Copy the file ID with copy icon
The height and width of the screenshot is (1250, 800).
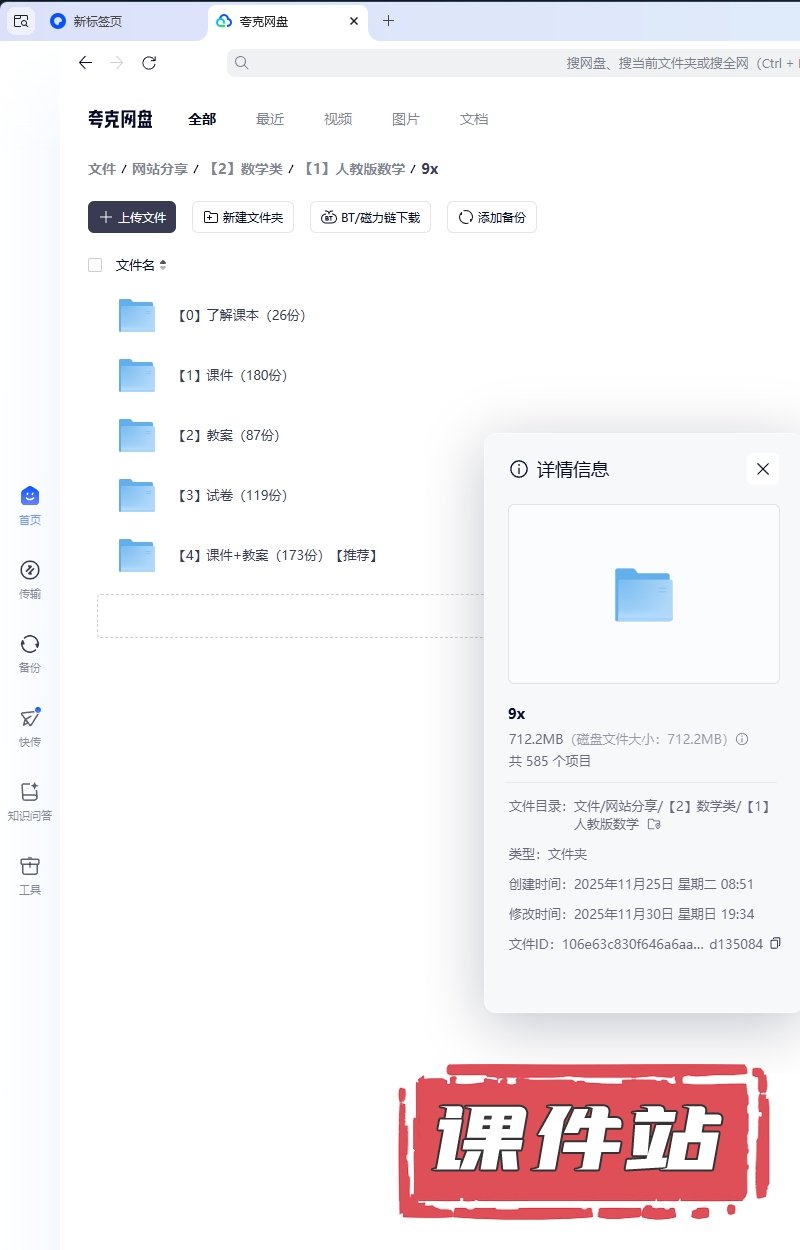click(775, 943)
